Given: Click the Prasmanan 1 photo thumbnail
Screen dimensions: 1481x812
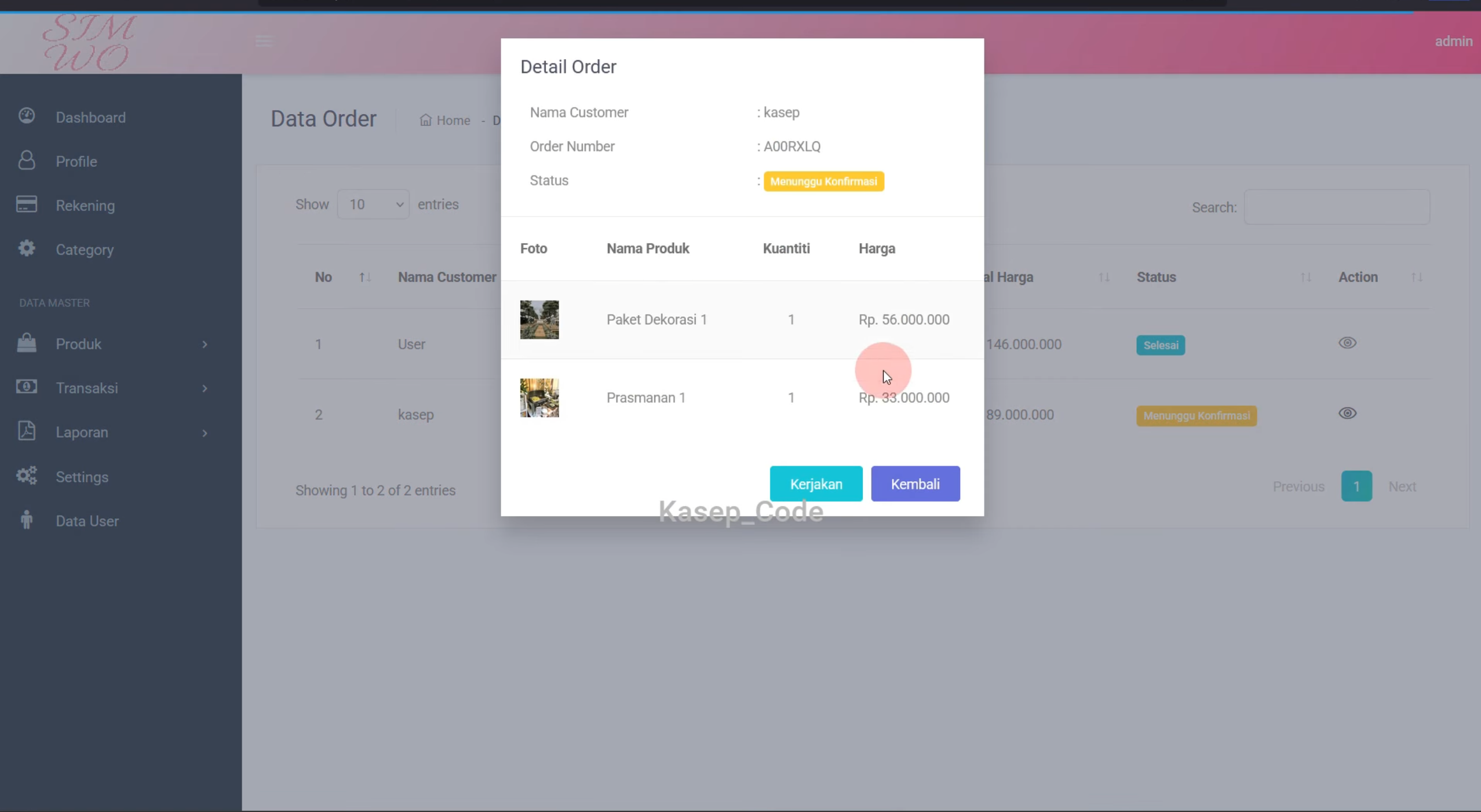Looking at the screenshot, I should coord(539,398).
